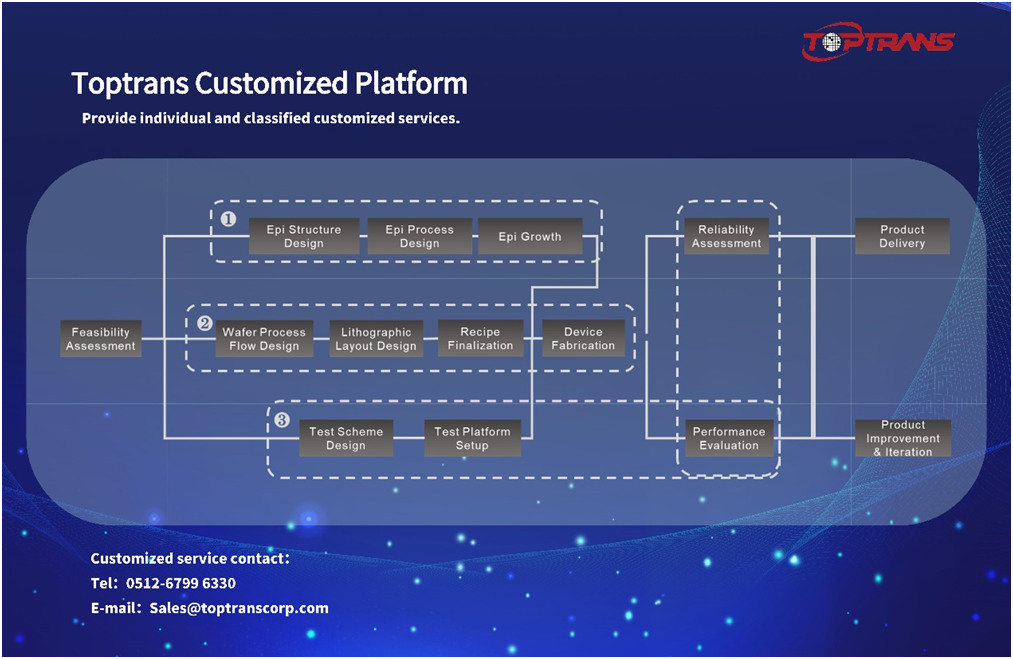The image size is (1013, 659).
Task: Select the Epi Structure Design box
Action: tap(303, 236)
